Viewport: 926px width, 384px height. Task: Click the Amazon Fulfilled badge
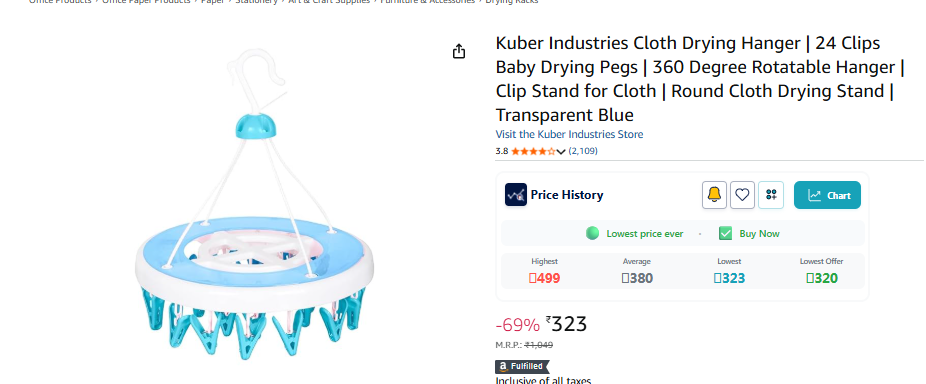click(x=521, y=366)
